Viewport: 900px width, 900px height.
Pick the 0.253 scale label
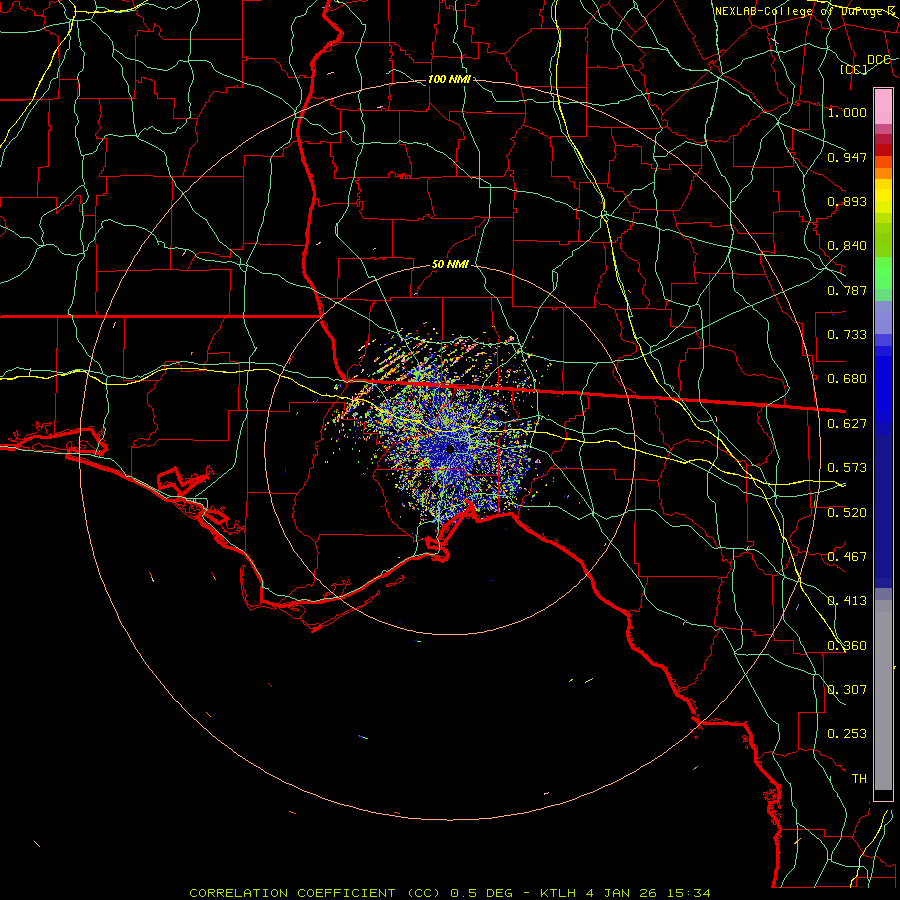click(x=847, y=734)
